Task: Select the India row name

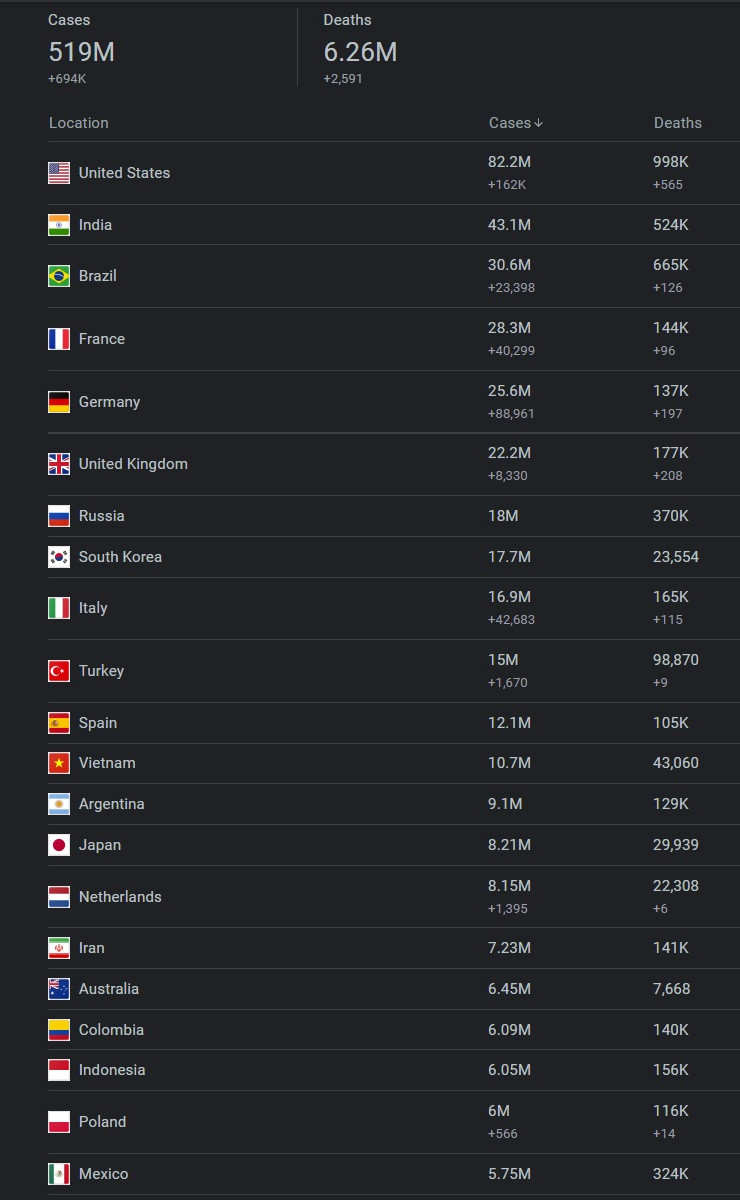Action: coord(95,225)
